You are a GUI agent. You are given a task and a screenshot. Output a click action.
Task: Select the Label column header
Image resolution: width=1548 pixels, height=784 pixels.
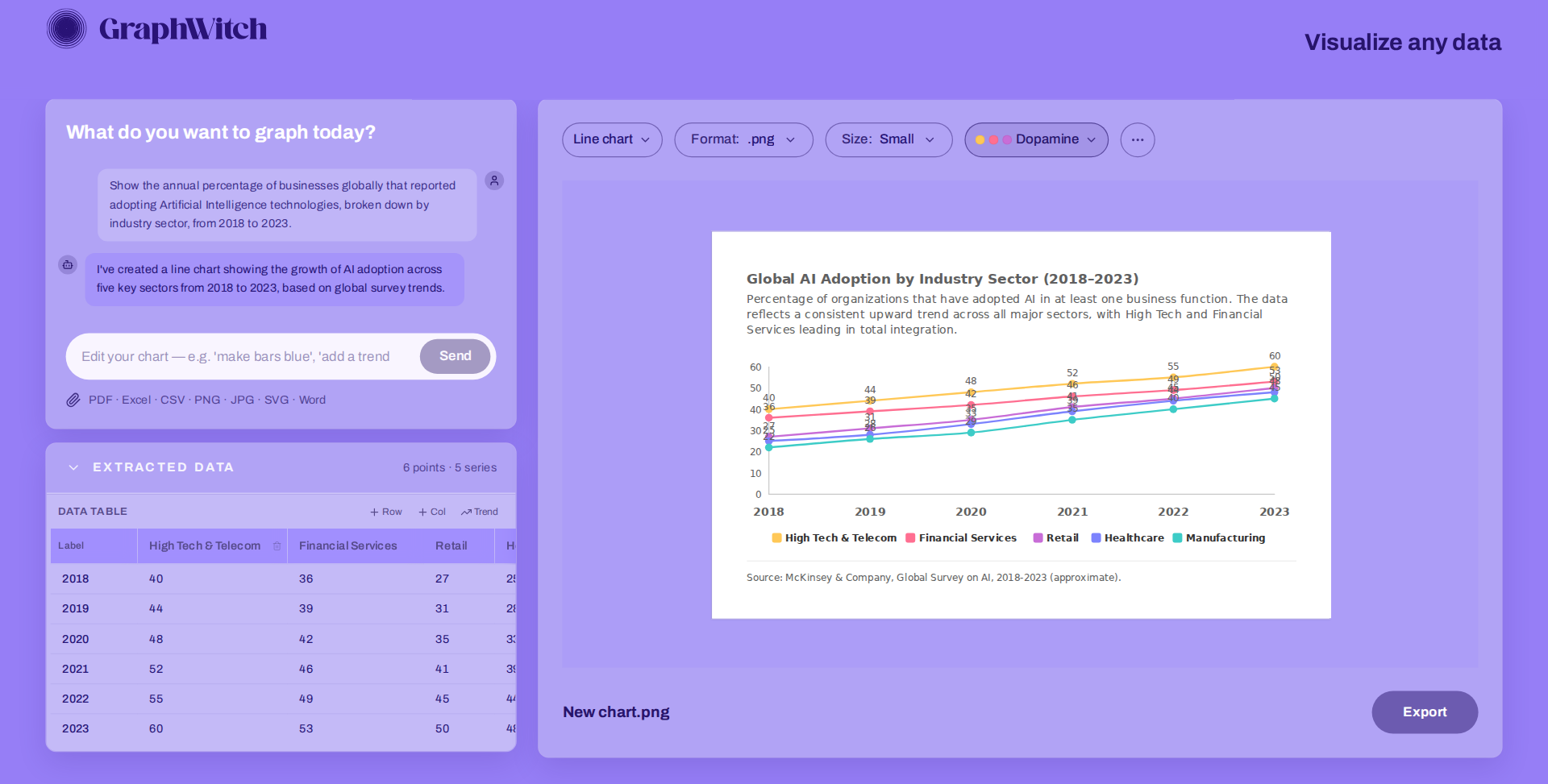(94, 545)
